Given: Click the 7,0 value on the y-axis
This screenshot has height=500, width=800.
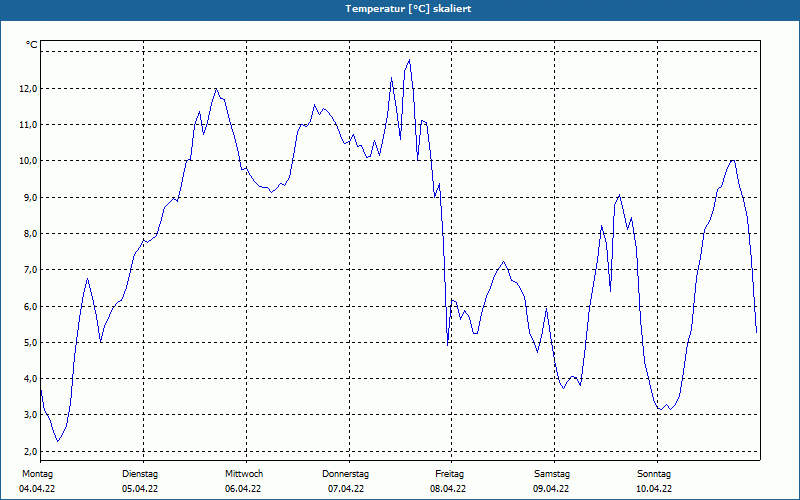Looking at the screenshot, I should tap(31, 269).
